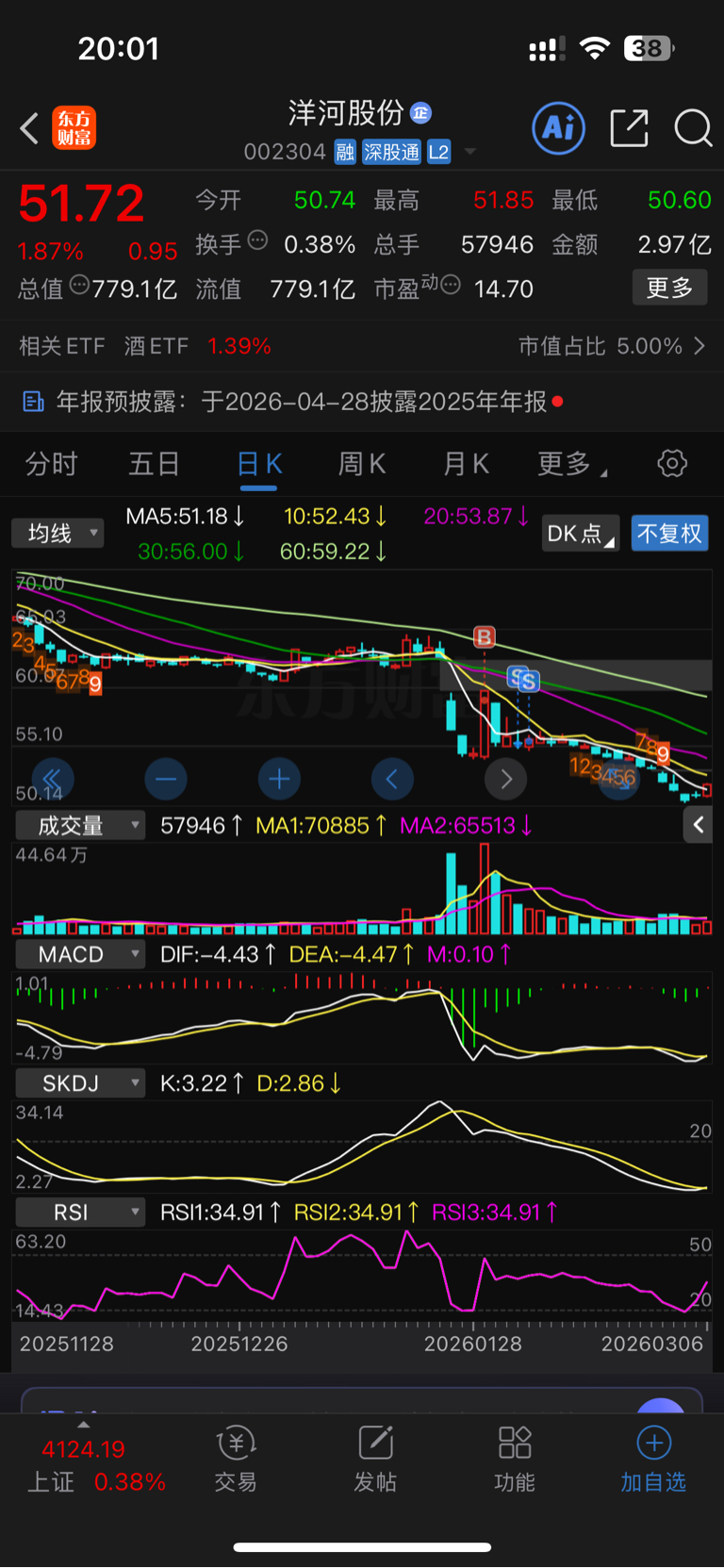Screen dimensions: 724x1568
Task: Show 市盈 info bubble icon
Action: tap(451, 285)
